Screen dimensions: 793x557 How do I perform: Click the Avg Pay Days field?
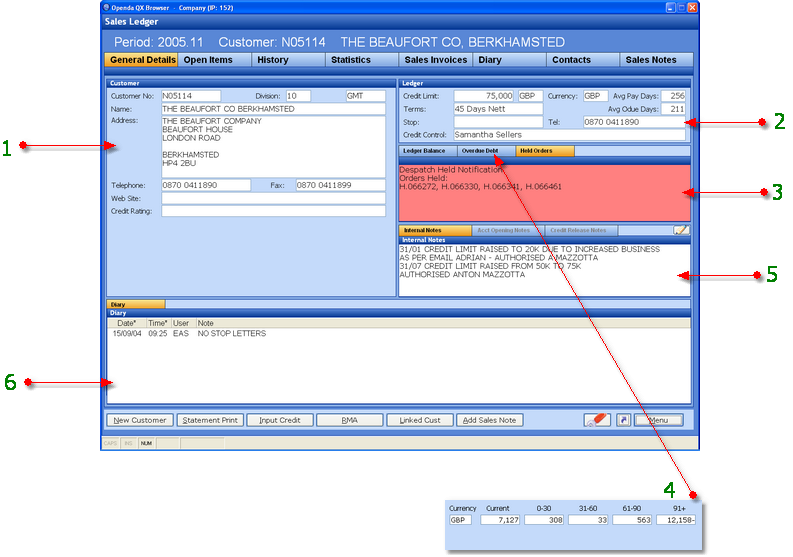(673, 96)
